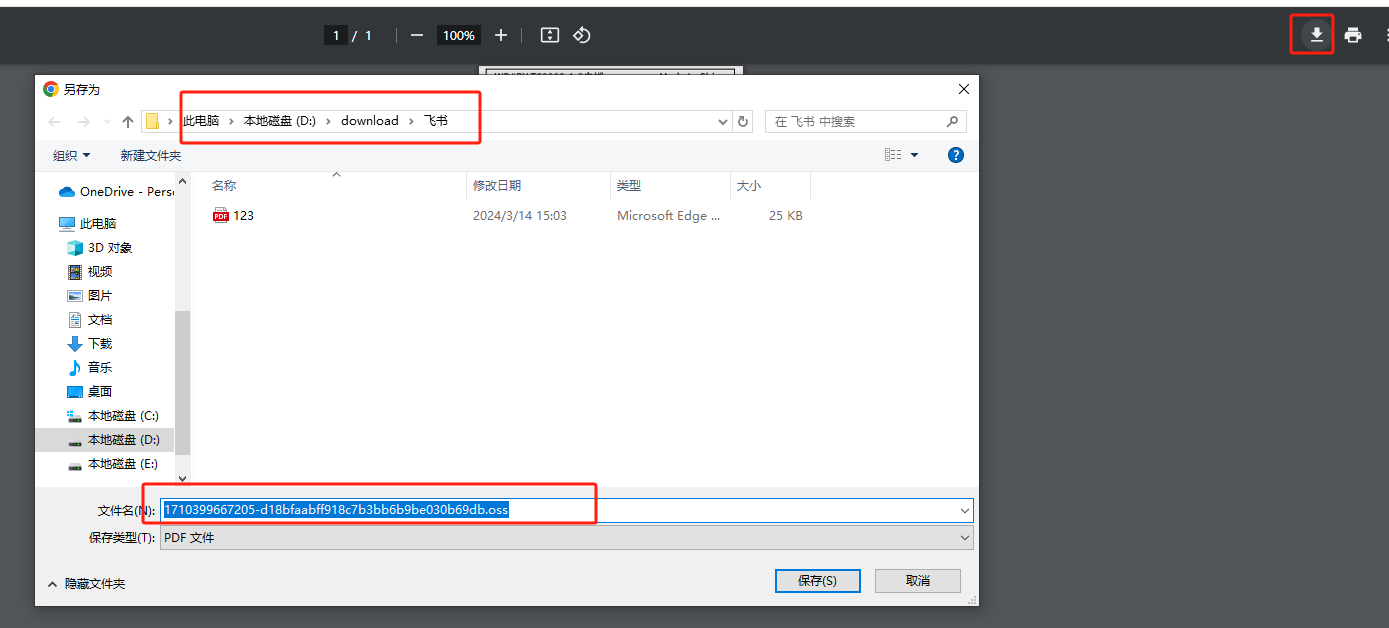This screenshot has height=628, width=1389.
Task: Click the blue help icon
Action: coord(955,155)
